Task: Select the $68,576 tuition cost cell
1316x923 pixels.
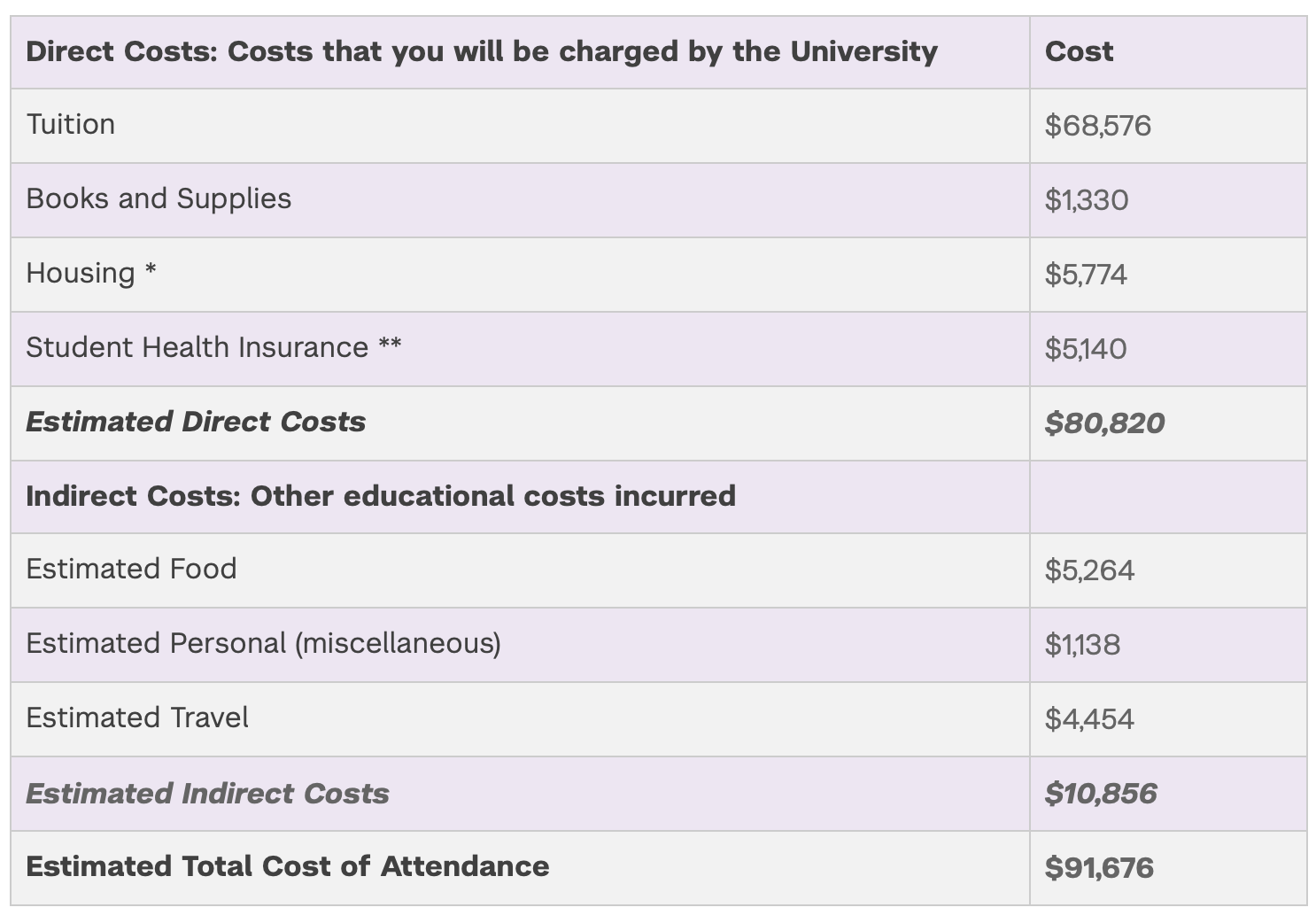Action: (x=1098, y=125)
